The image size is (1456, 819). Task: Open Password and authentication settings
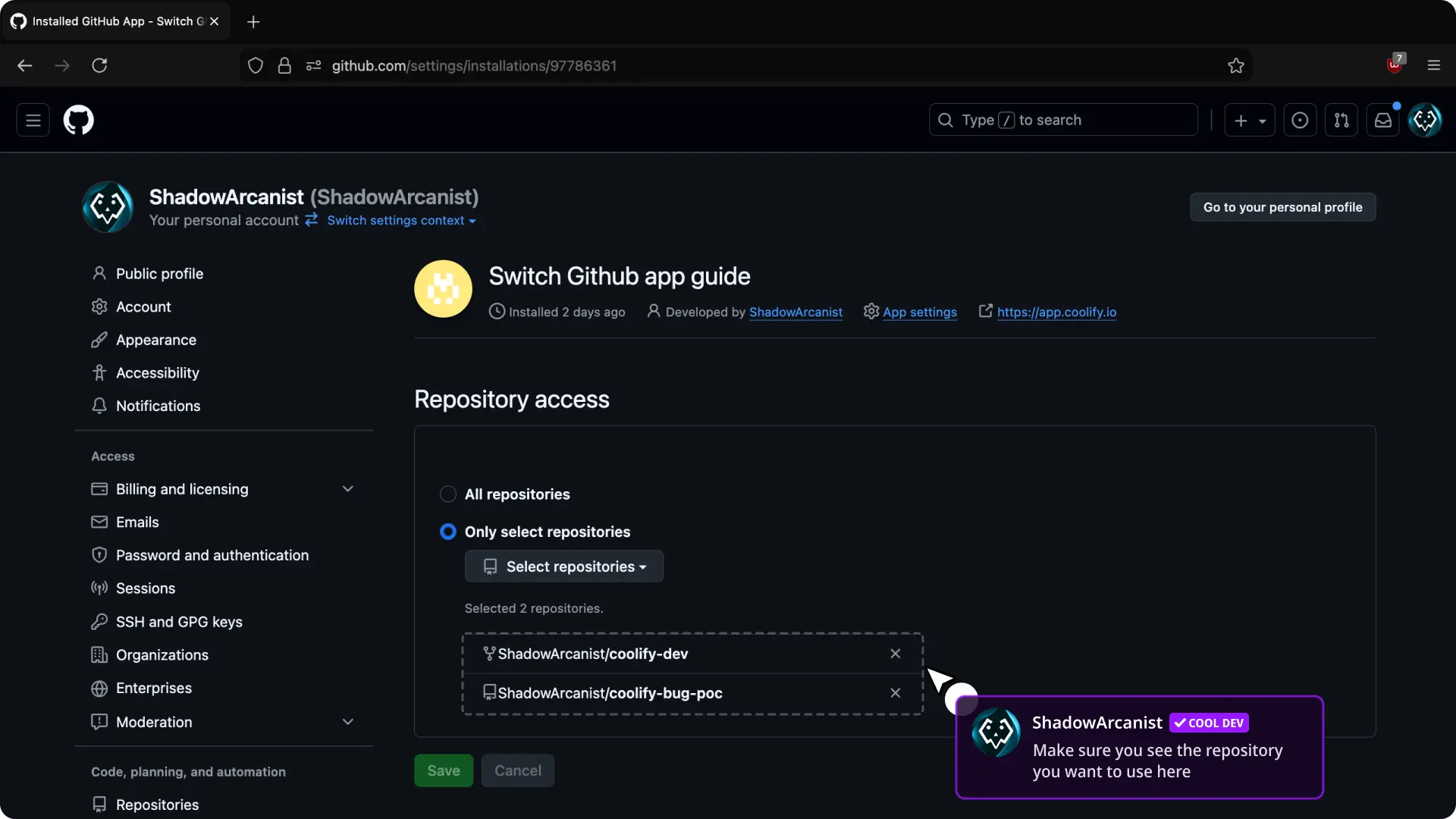coord(212,555)
